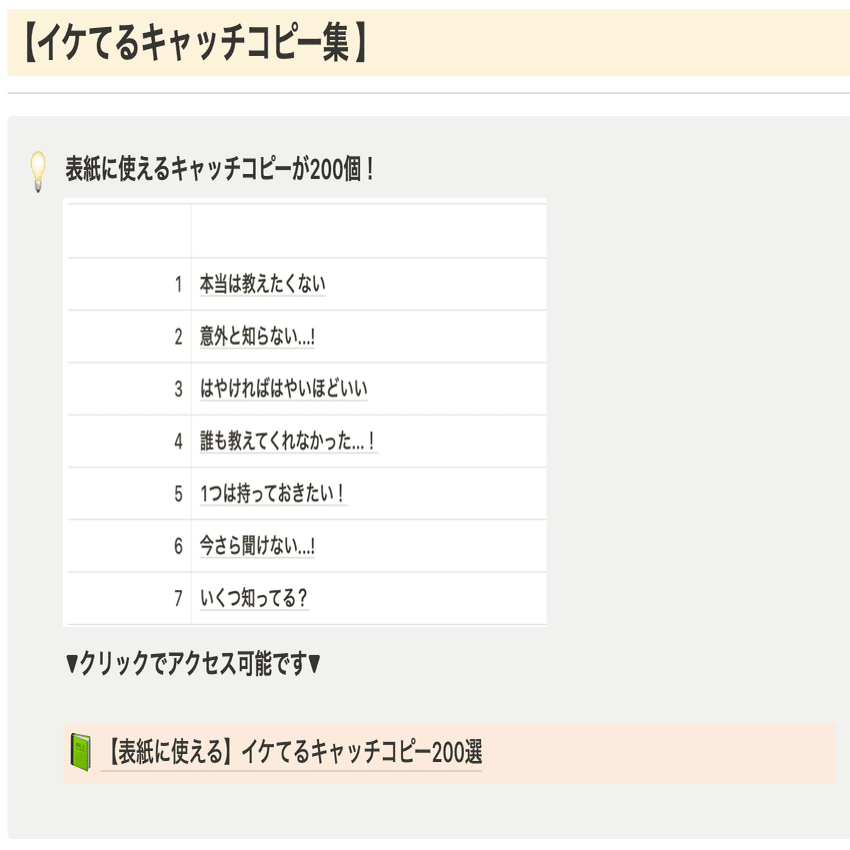Open the 意外と知らない...! link
Screen dimensions: 850x850
257,337
